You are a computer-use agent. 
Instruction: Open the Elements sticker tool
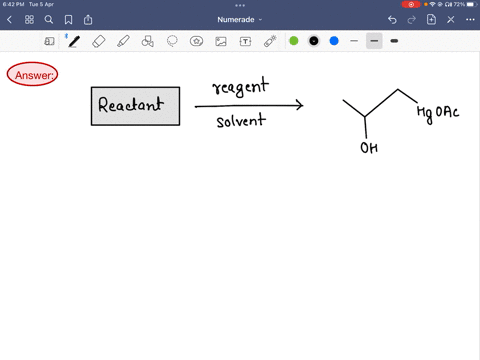[x=196, y=41]
